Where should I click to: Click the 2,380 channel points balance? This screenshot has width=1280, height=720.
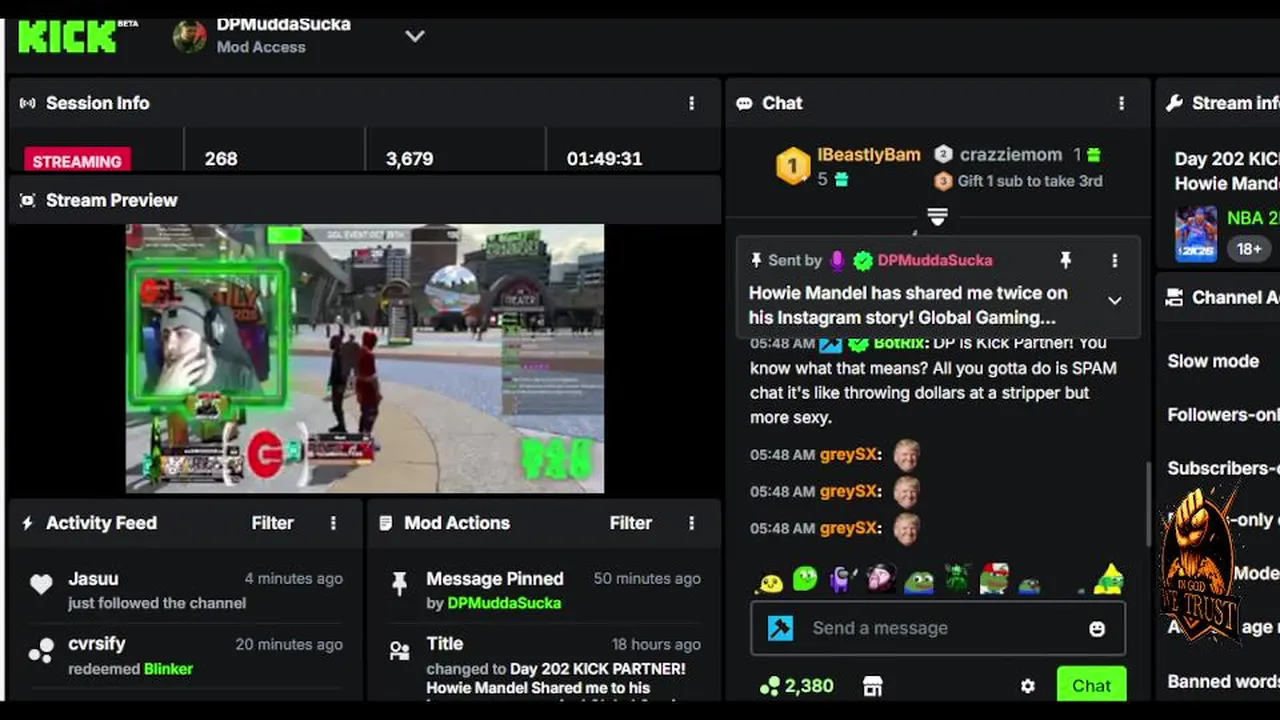(797, 686)
